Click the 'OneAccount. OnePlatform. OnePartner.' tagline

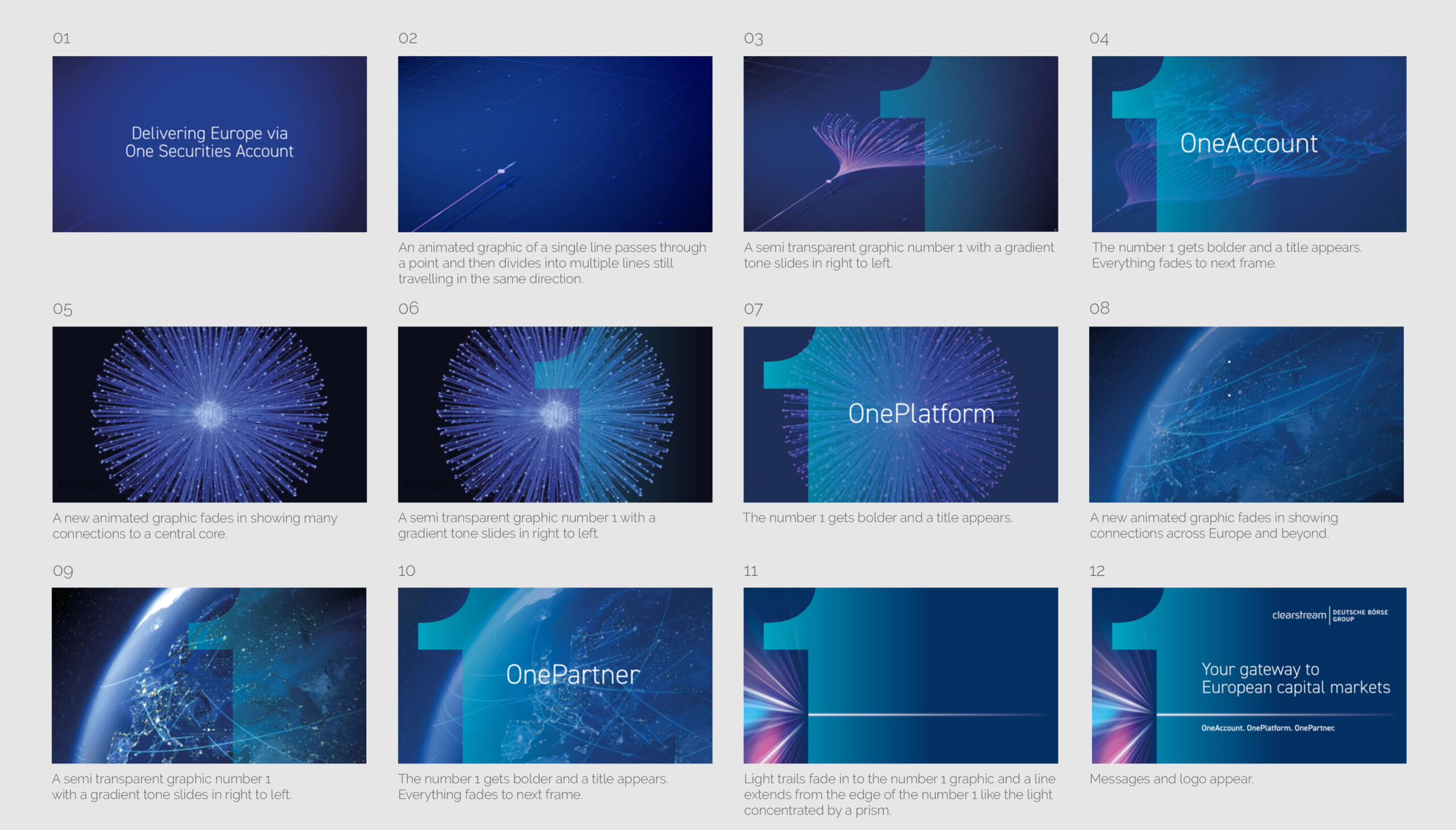coord(1267,728)
